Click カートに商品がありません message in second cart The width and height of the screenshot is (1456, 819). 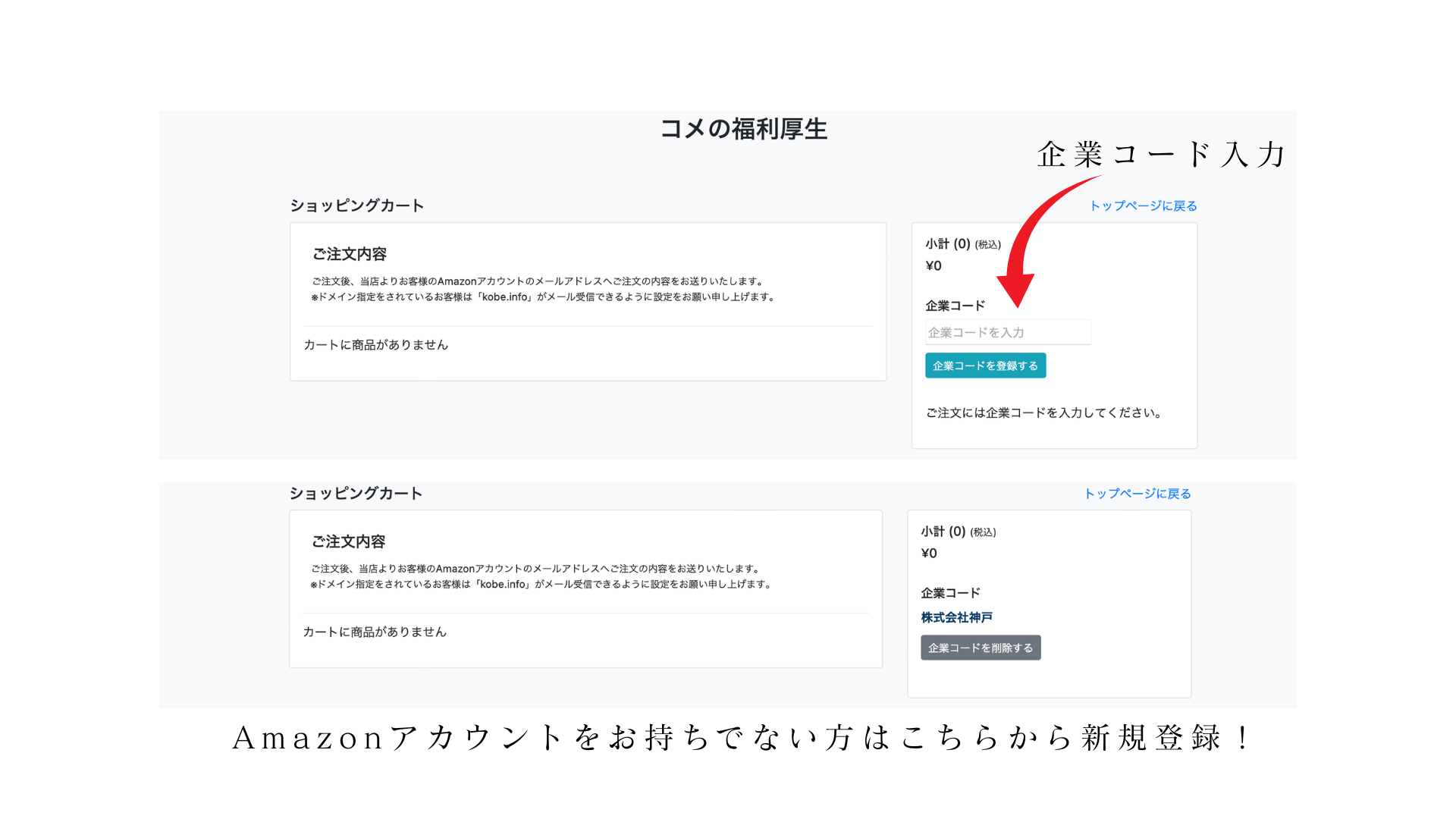pyautogui.click(x=375, y=632)
